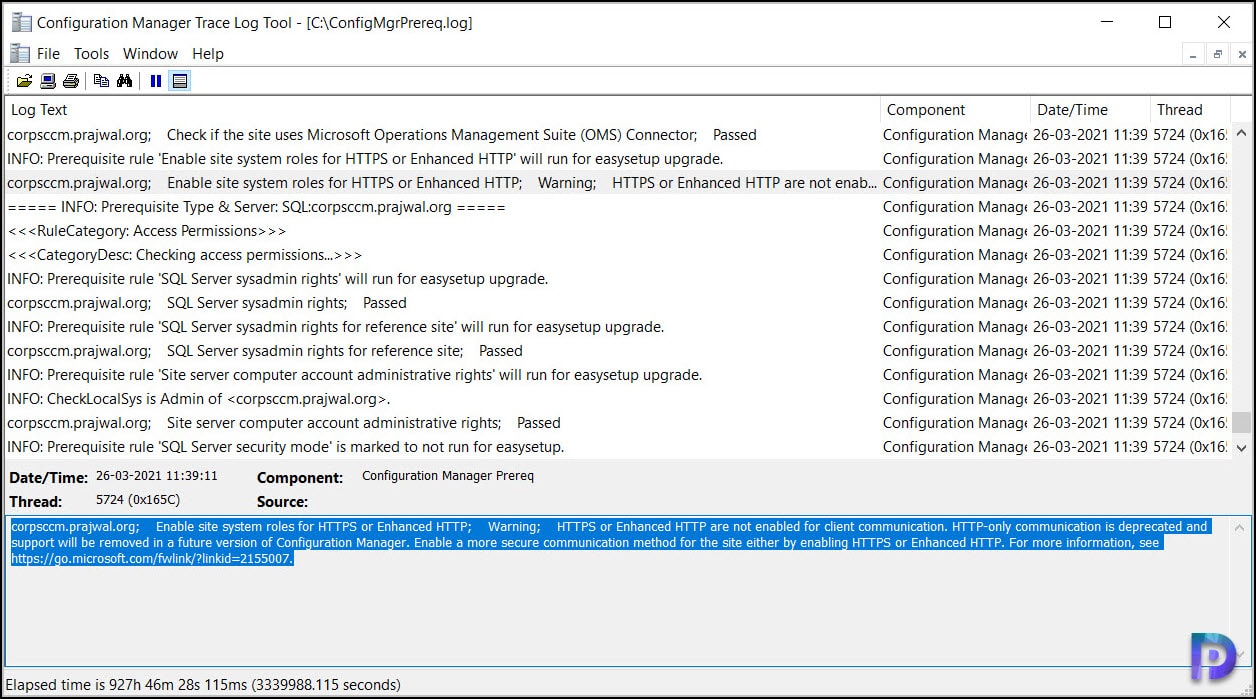
Task: Select the OMS Connector check Passed row
Action: (x=617, y=135)
